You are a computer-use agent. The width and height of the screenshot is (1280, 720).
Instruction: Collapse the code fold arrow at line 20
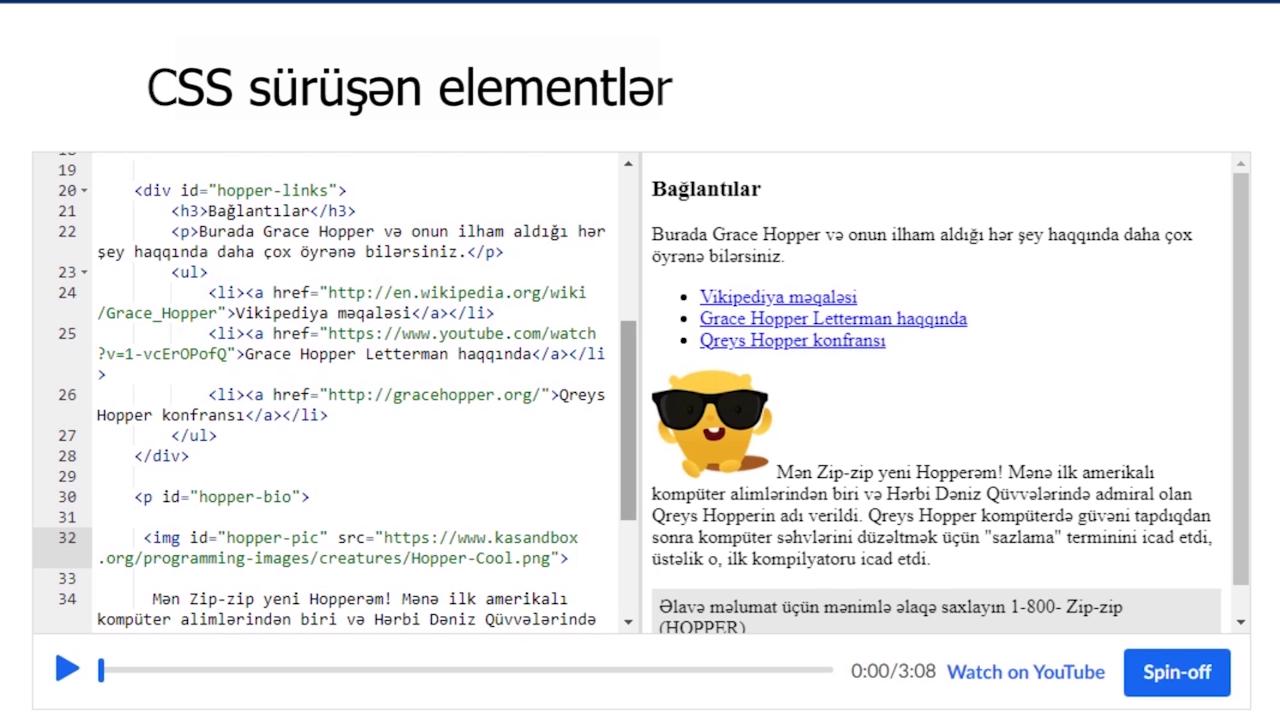tap(85, 191)
